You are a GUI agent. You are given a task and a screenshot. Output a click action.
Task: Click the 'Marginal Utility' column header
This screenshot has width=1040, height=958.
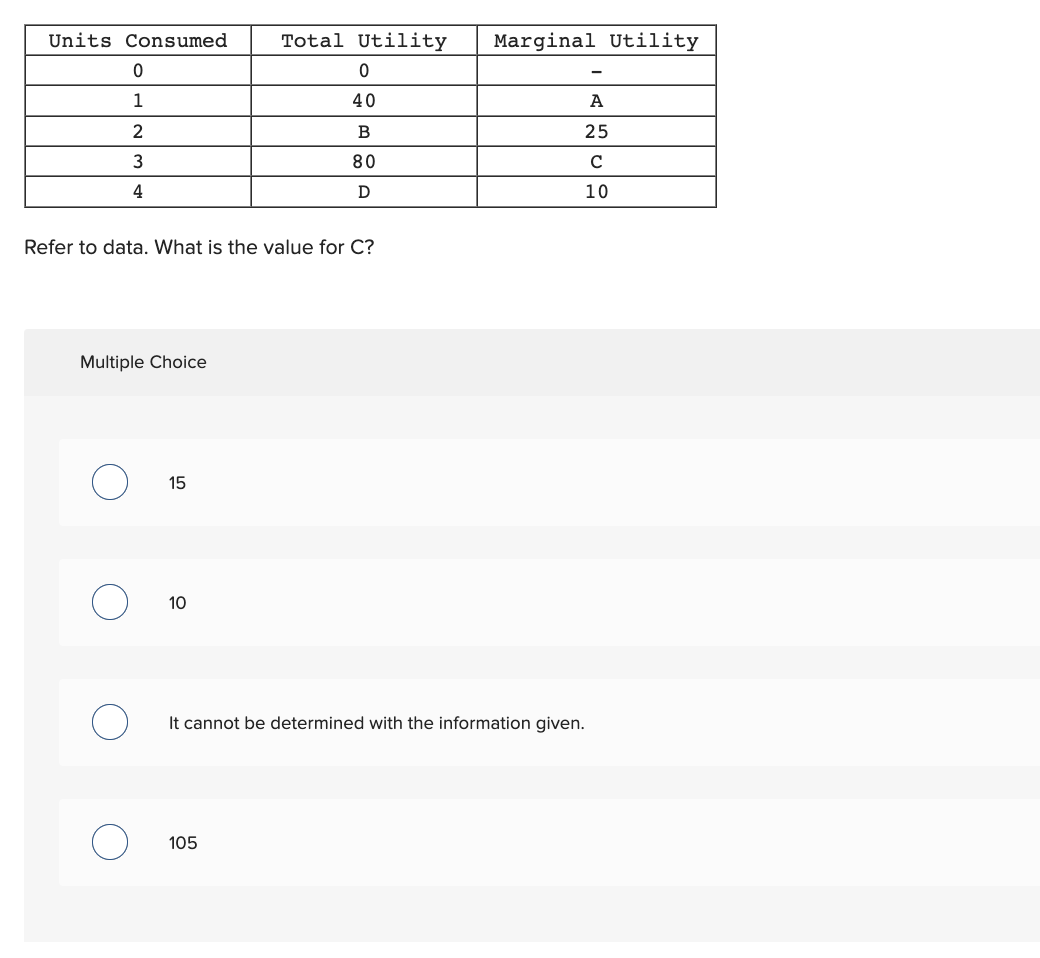coord(595,41)
